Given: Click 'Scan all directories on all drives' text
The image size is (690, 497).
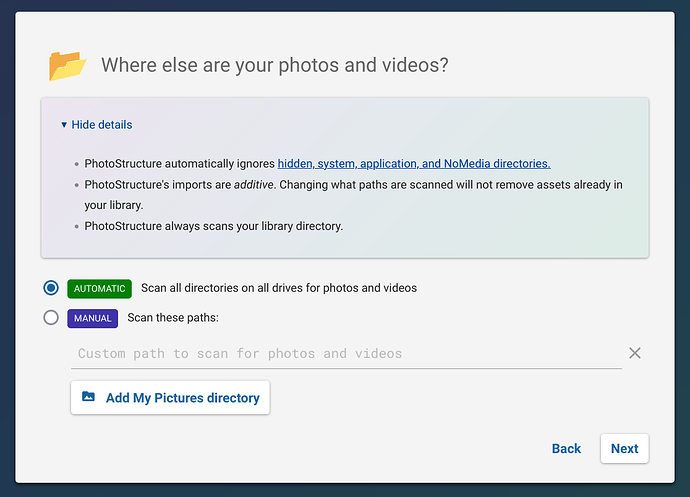Looking at the screenshot, I should pos(279,288).
